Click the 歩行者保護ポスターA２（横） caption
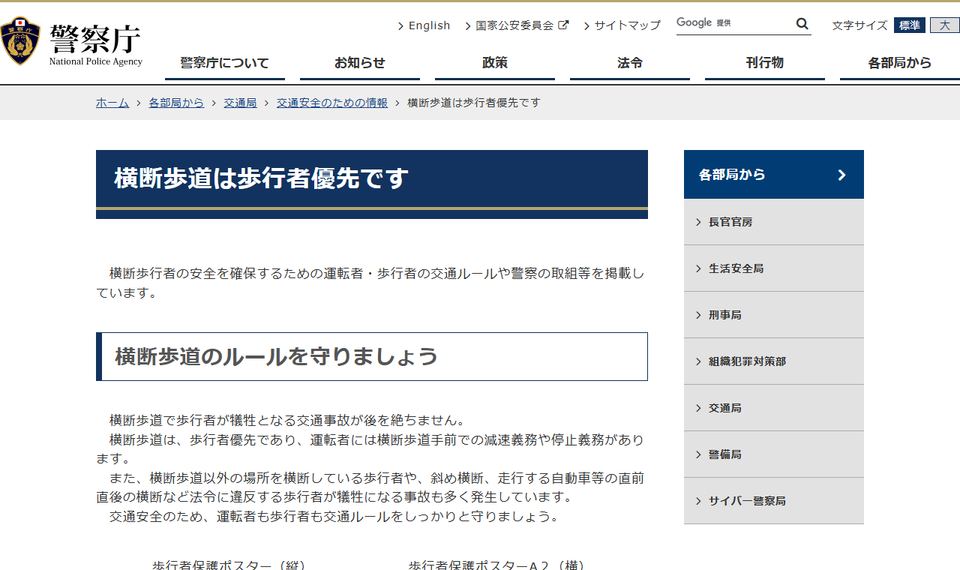This screenshot has width=960, height=570. [497, 565]
